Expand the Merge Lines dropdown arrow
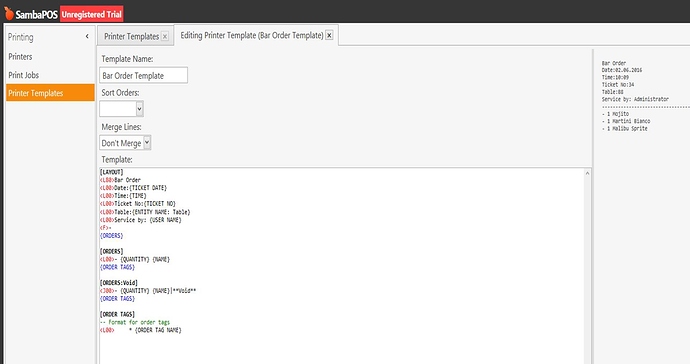Viewport: 690px width, 364px height. pos(147,143)
